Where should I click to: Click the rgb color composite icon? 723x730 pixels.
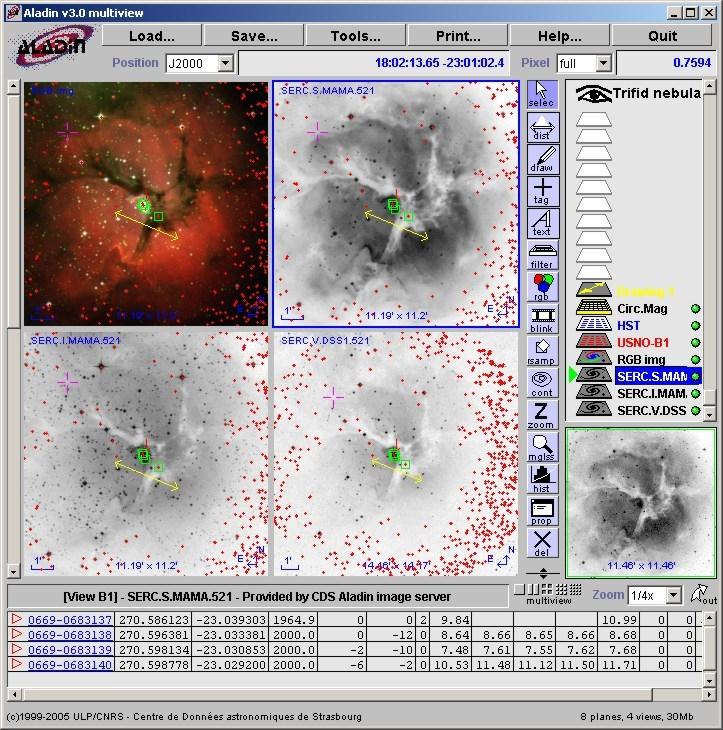(542, 287)
